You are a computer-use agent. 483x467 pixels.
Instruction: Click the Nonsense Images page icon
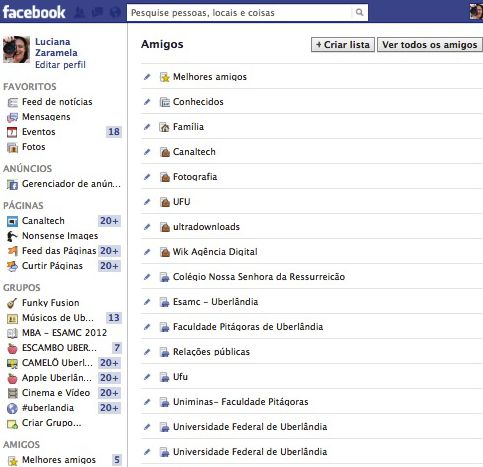[12, 236]
